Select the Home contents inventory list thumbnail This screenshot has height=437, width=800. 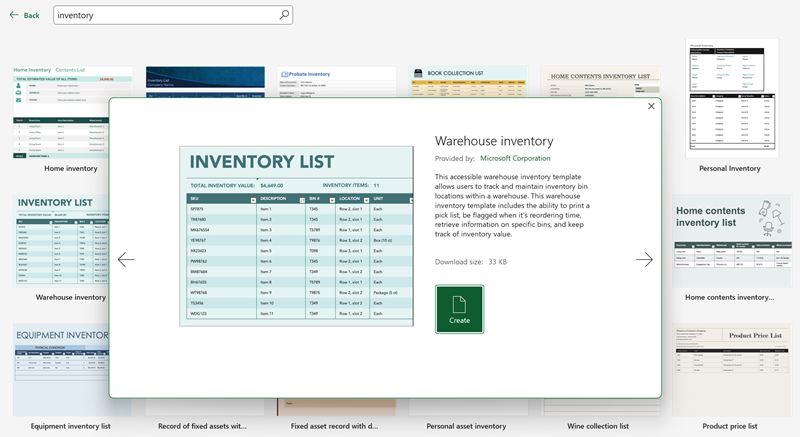click(x=732, y=241)
